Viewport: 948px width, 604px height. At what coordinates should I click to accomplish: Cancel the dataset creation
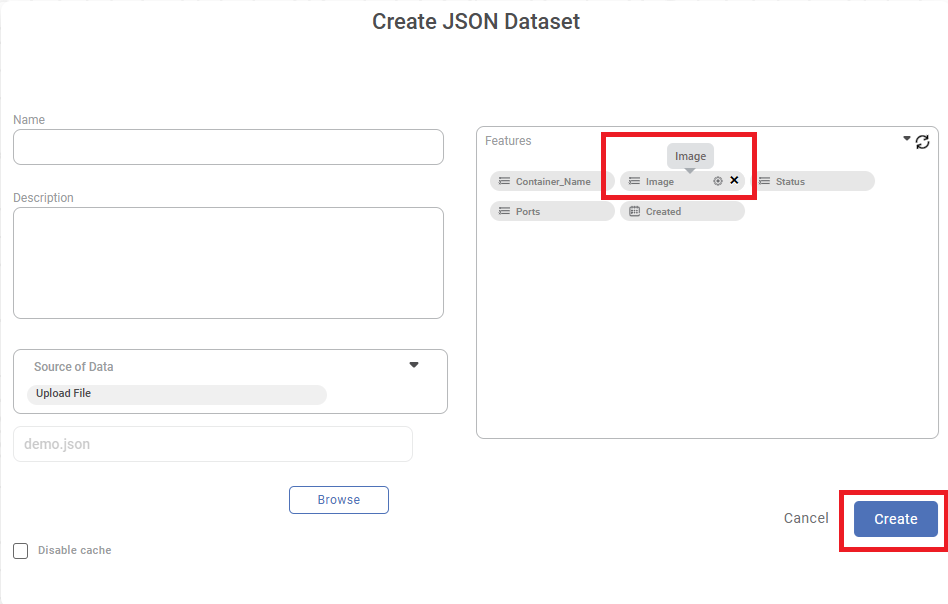pyautogui.click(x=806, y=518)
